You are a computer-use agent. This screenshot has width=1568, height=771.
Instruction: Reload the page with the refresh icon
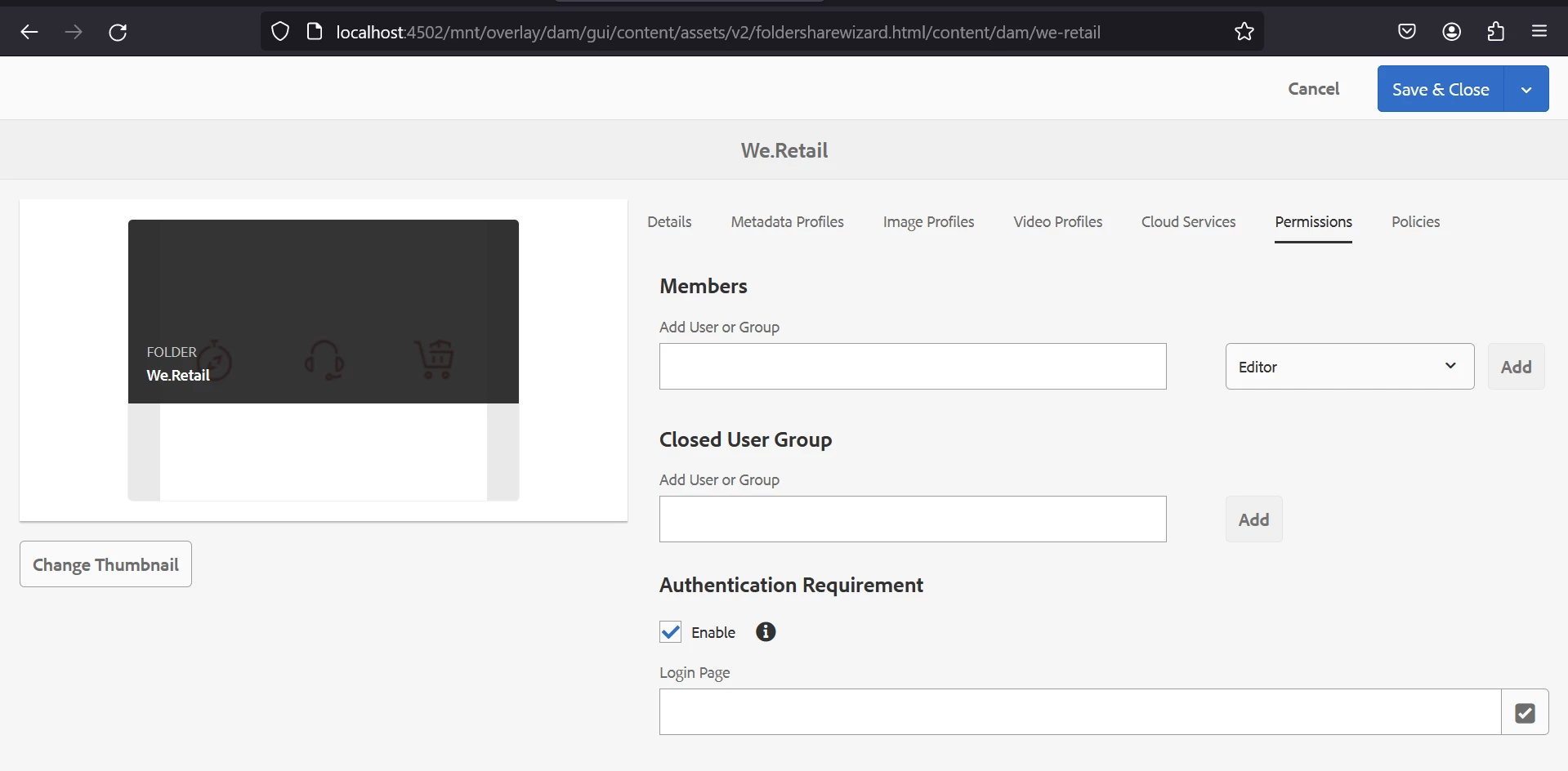click(x=118, y=32)
